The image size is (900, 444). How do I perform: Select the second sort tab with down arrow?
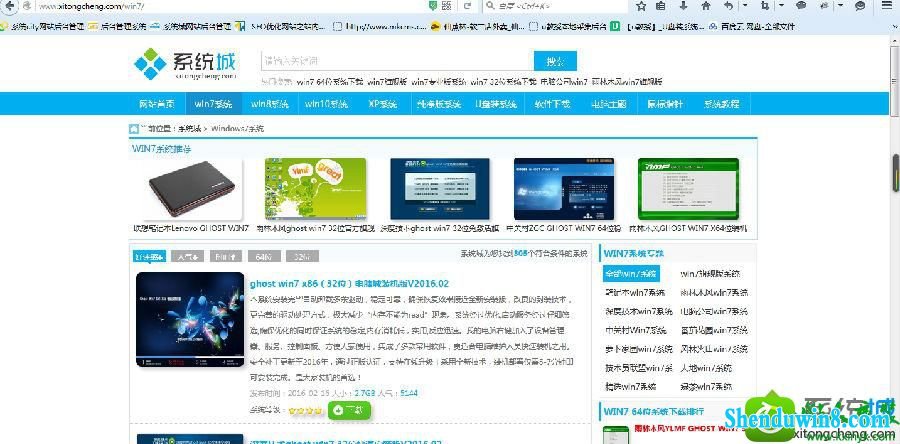tap(188, 256)
